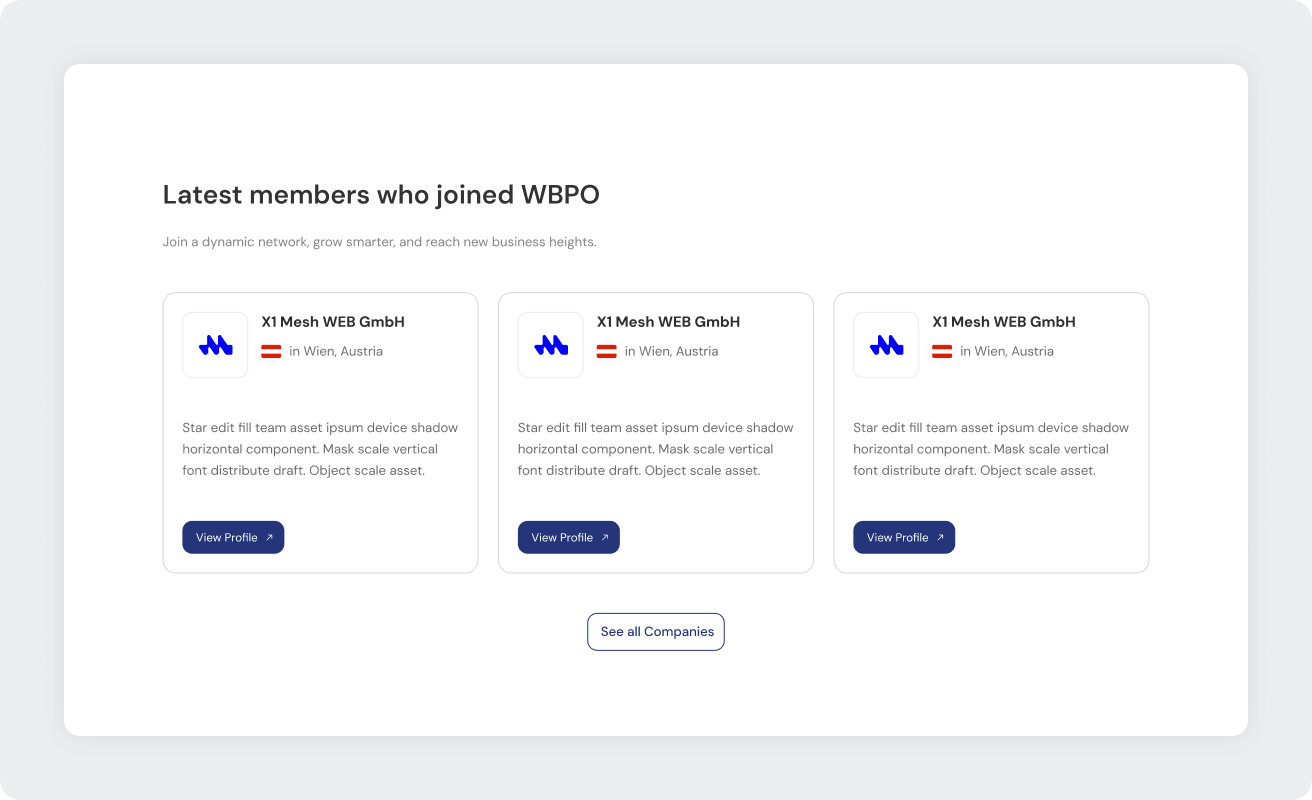The image size is (1312, 800).
Task: Click the company logo in the first card
Action: (x=215, y=345)
